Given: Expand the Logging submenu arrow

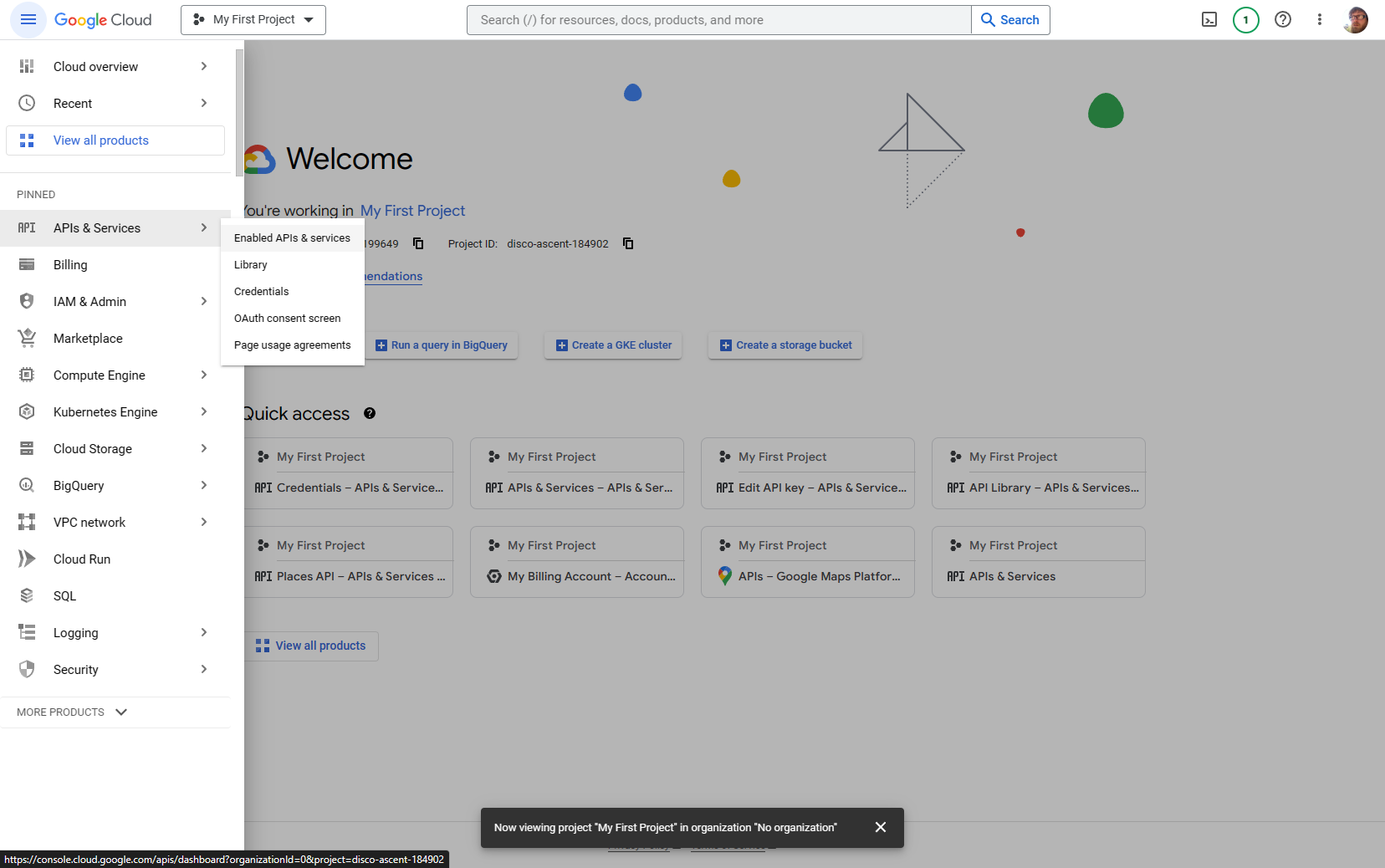Looking at the screenshot, I should (x=204, y=632).
